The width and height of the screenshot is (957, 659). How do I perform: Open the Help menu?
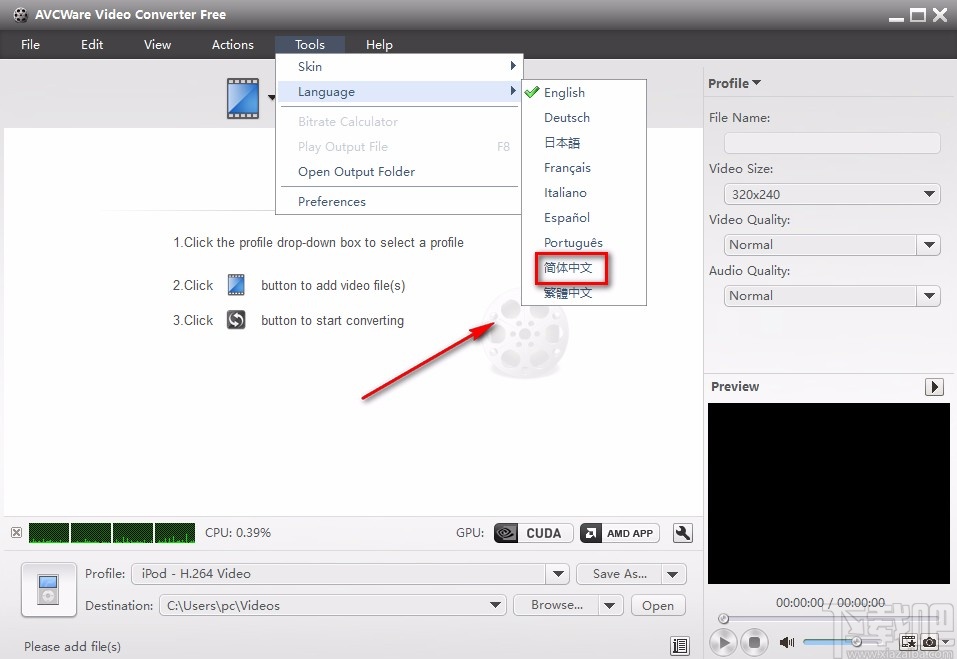coord(379,44)
